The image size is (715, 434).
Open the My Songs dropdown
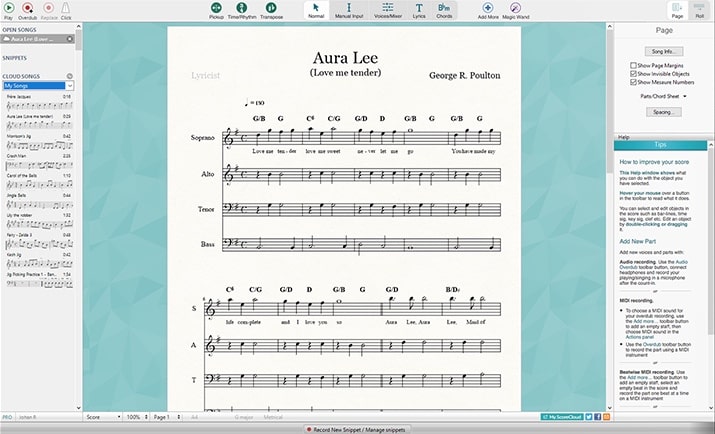tap(39, 86)
